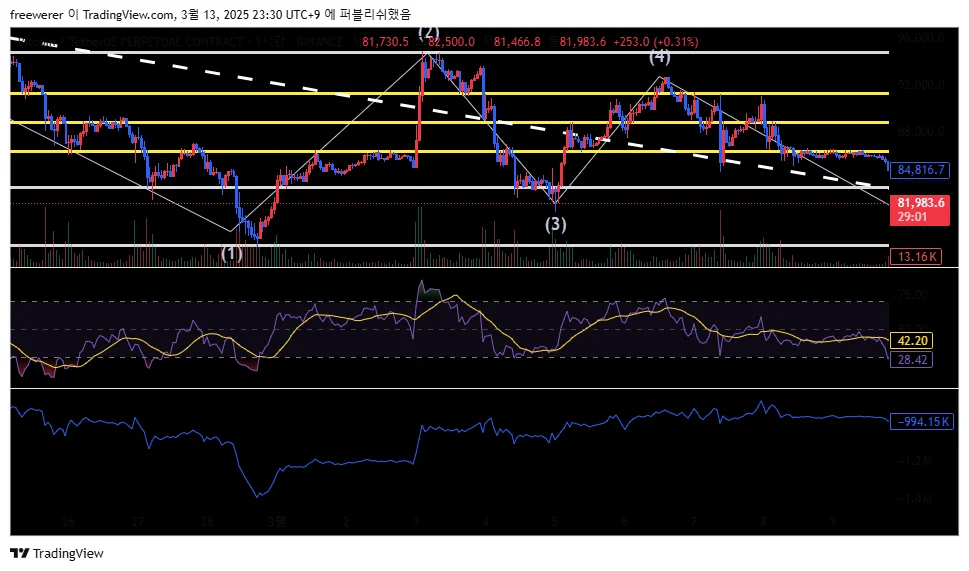Click the blue 84,816.7 price tag

pyautogui.click(x=920, y=169)
